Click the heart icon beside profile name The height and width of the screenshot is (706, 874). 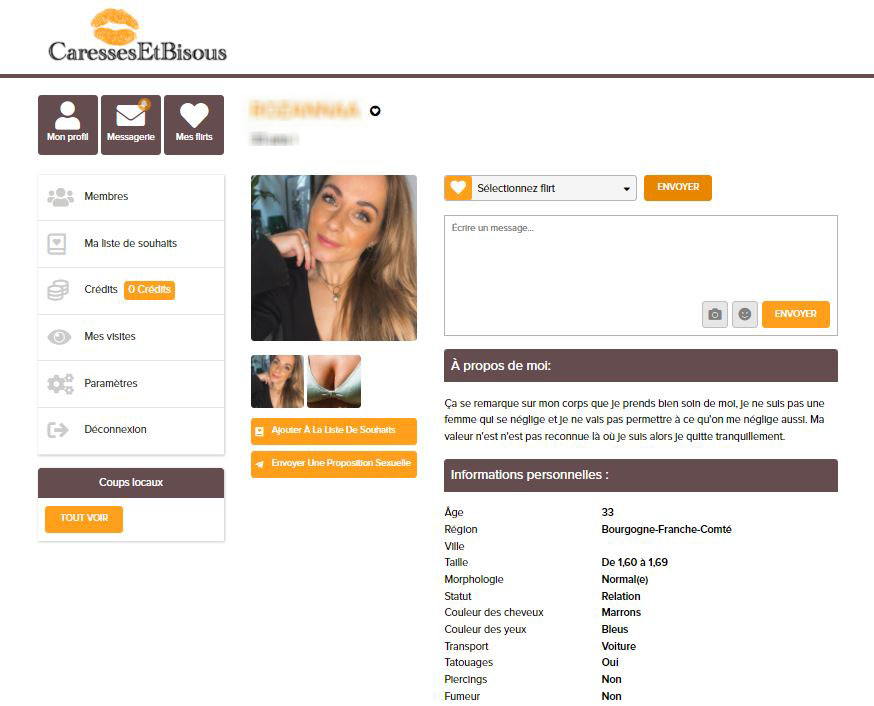[375, 111]
